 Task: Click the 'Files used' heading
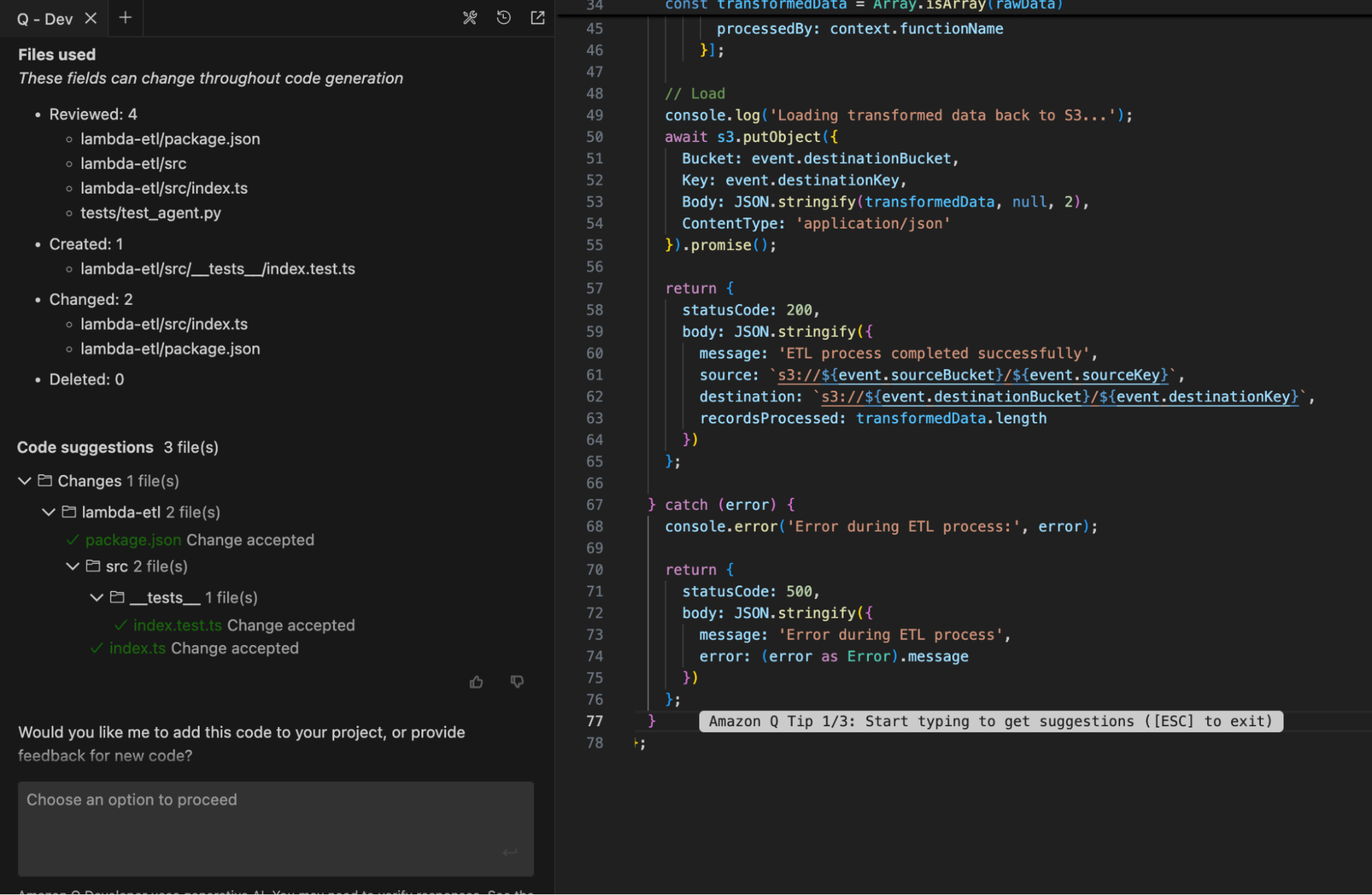pos(57,55)
